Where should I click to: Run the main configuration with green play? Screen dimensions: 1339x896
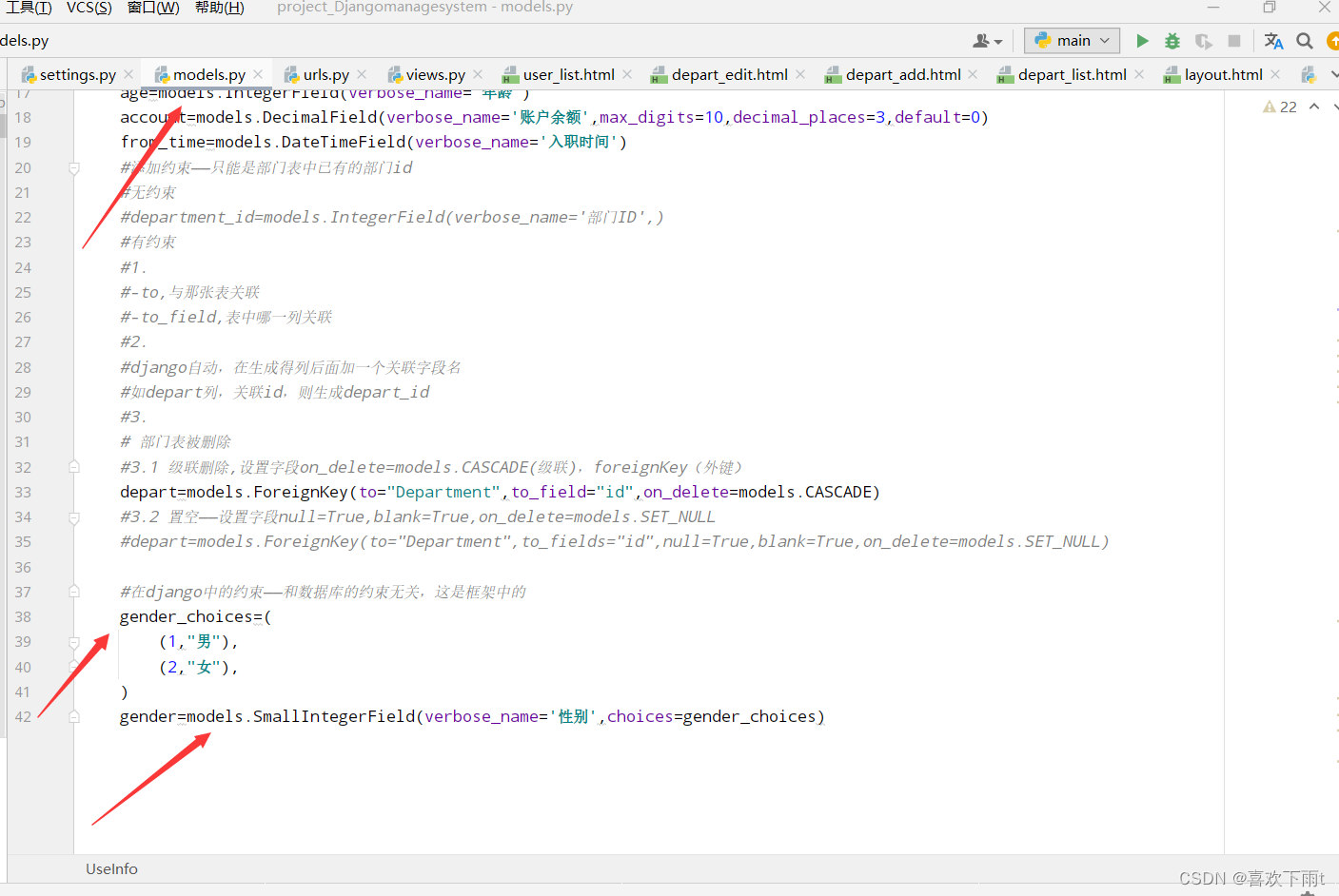click(1142, 41)
